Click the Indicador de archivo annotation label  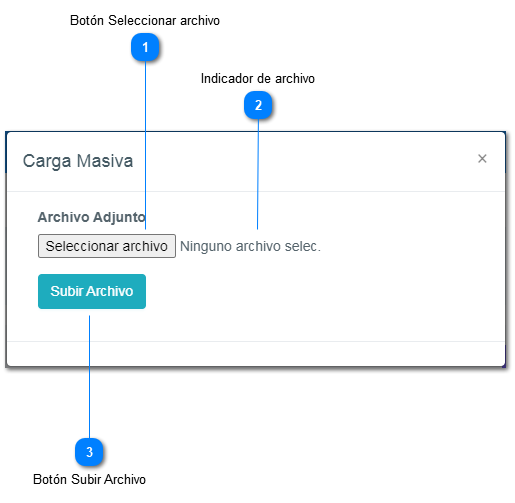pyautogui.click(x=258, y=79)
